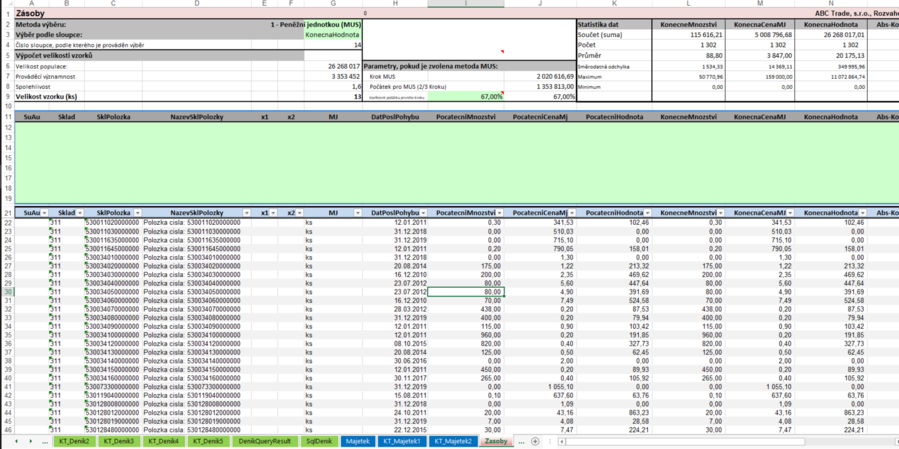
Task: Select the DenikQueryResult sheet tab
Action: coord(264,441)
